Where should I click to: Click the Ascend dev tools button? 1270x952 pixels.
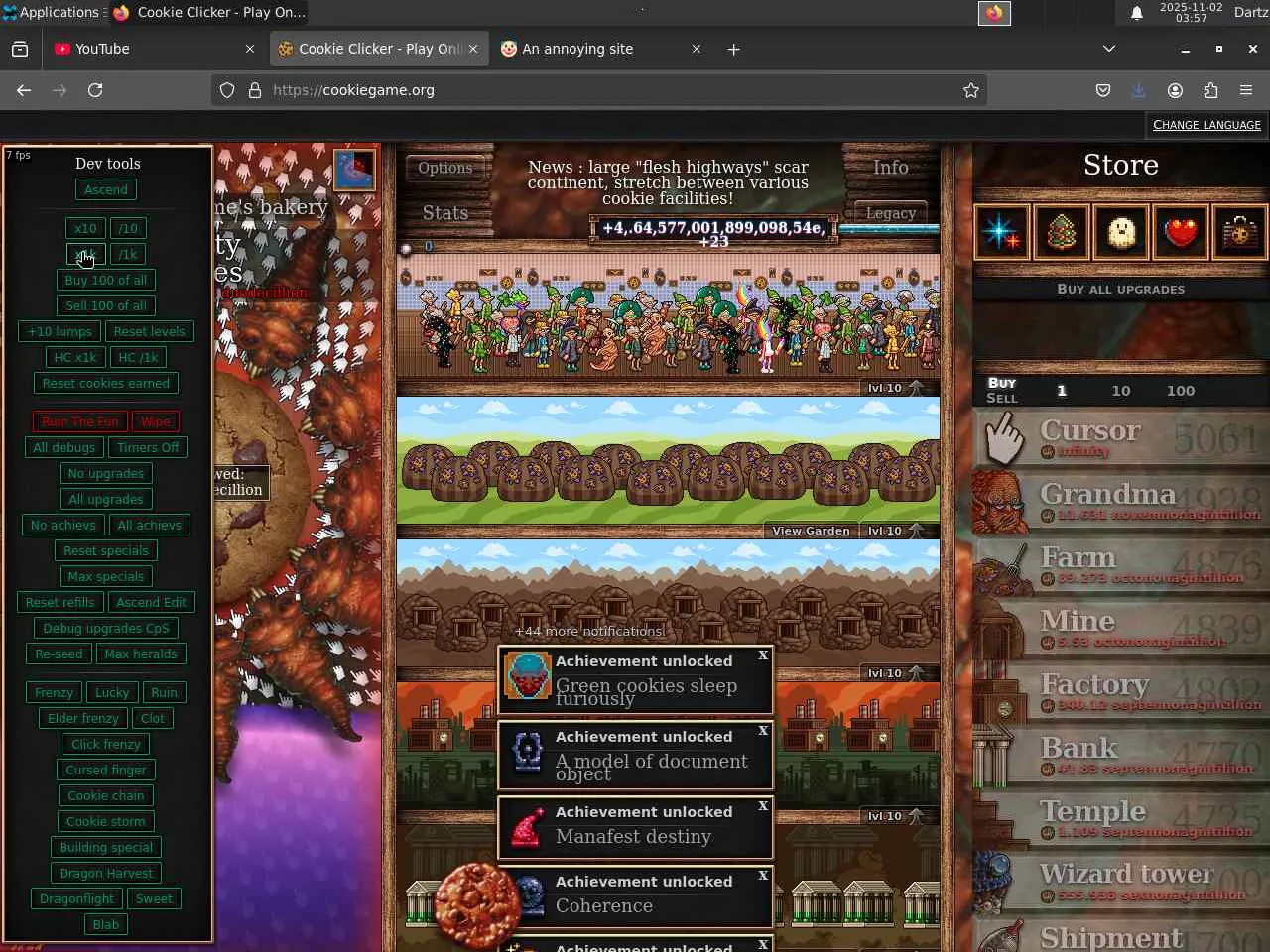[106, 189]
